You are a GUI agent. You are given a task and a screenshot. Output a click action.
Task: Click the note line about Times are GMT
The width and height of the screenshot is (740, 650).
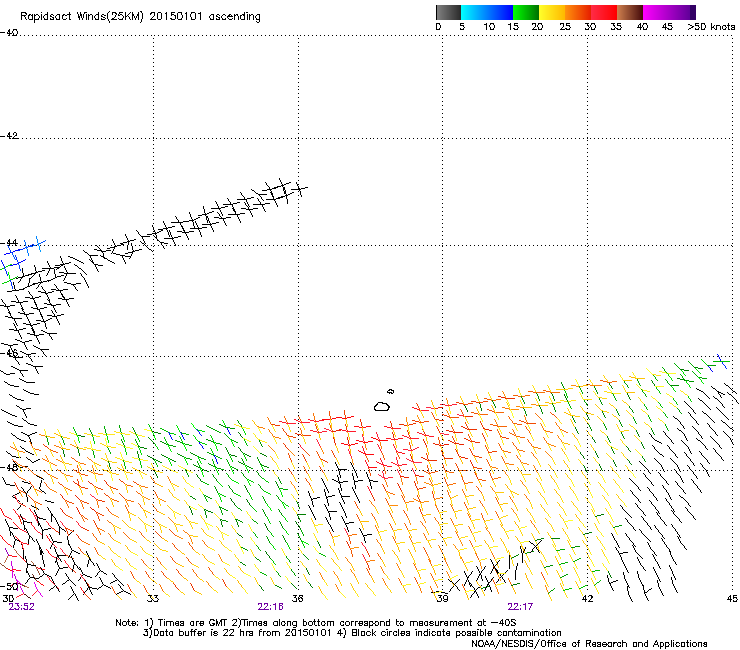click(315, 623)
